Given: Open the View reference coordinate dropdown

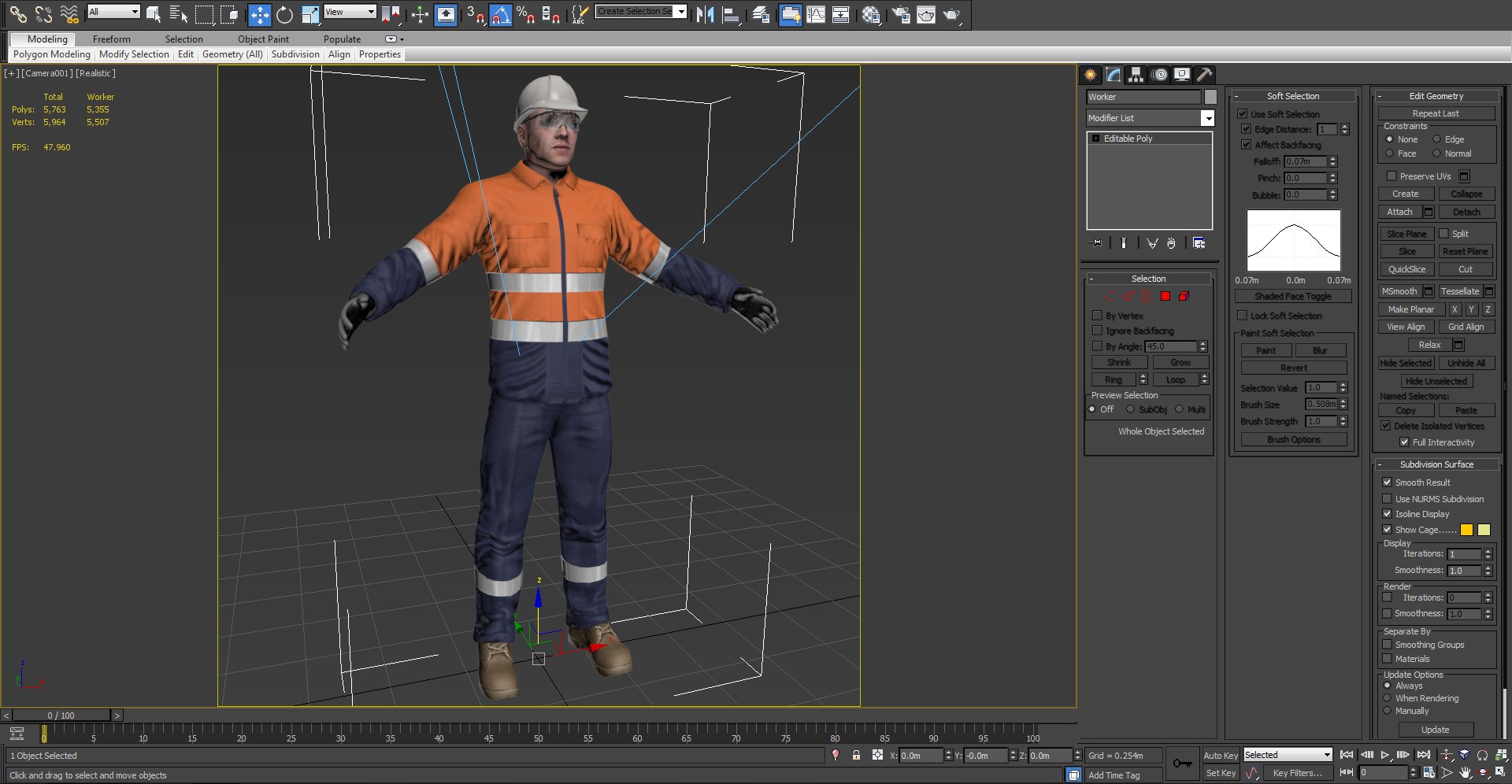Looking at the screenshot, I should [350, 12].
